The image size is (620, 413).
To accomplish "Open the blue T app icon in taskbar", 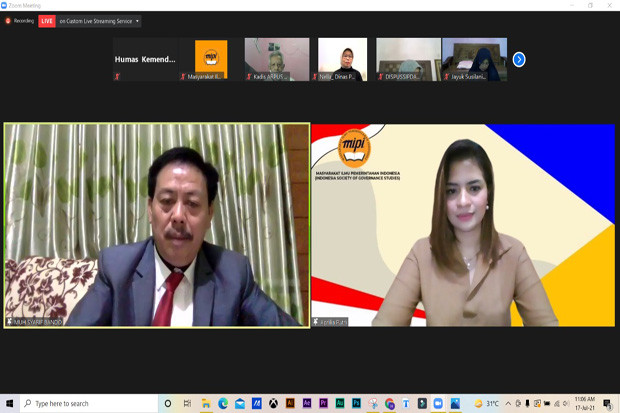I will [x=406, y=404].
